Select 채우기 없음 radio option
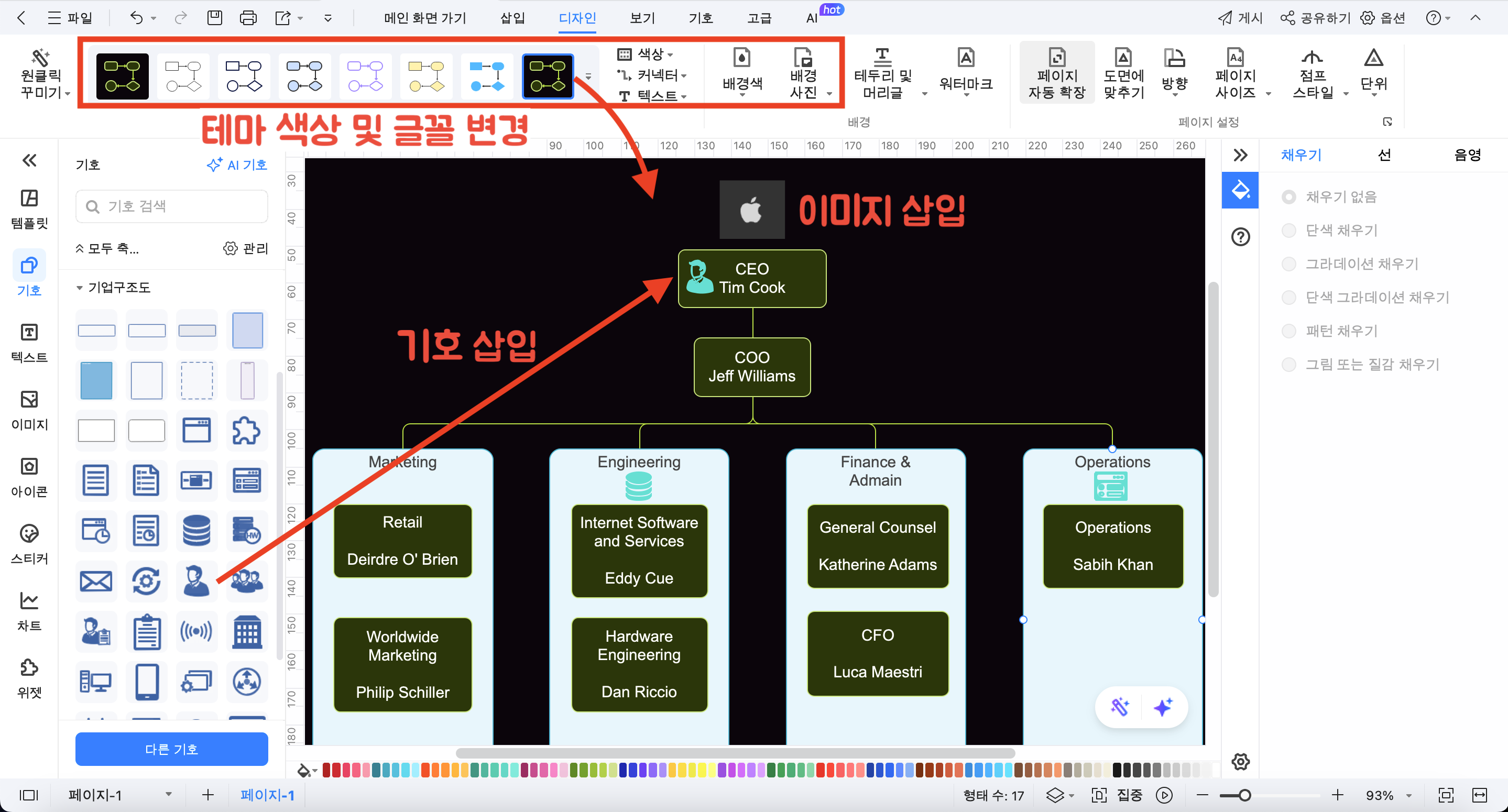 [1288, 196]
